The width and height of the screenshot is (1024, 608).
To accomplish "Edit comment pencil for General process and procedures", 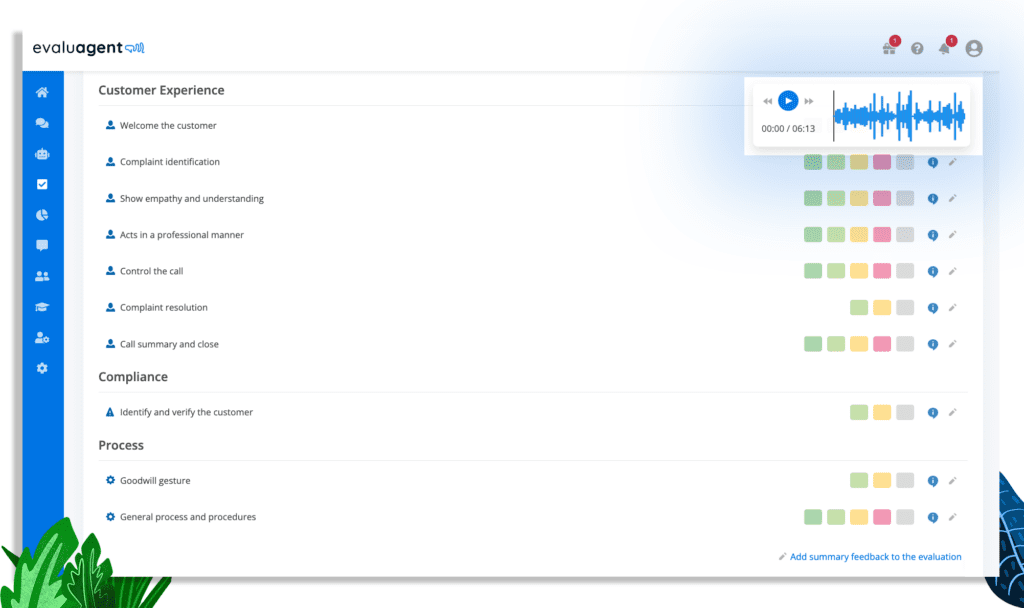I will tap(953, 517).
